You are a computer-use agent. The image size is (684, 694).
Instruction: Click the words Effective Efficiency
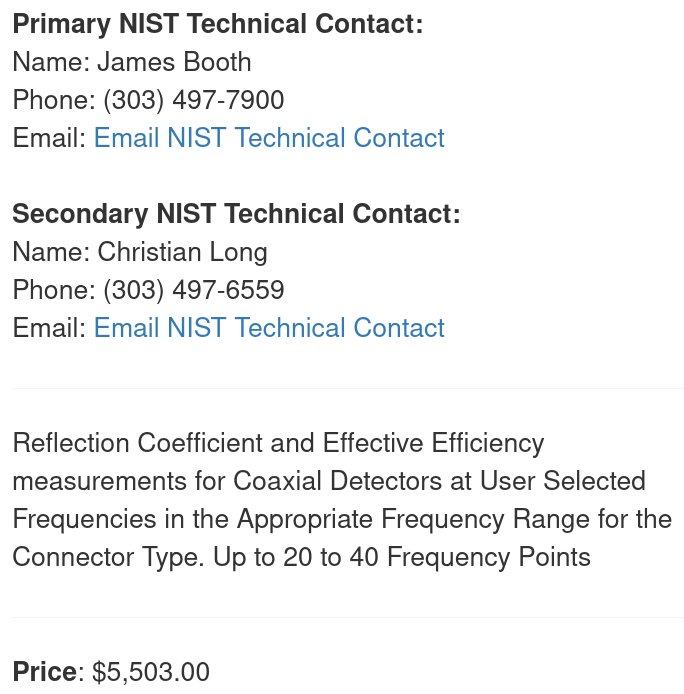[433, 443]
